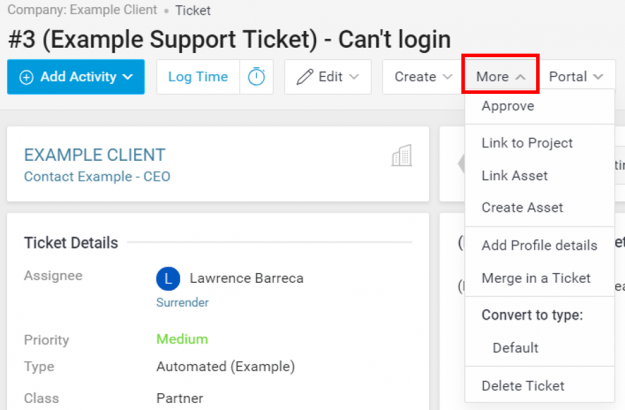Open Contact Example - CEO link
Image resolution: width=625 pixels, height=410 pixels.
tap(97, 176)
